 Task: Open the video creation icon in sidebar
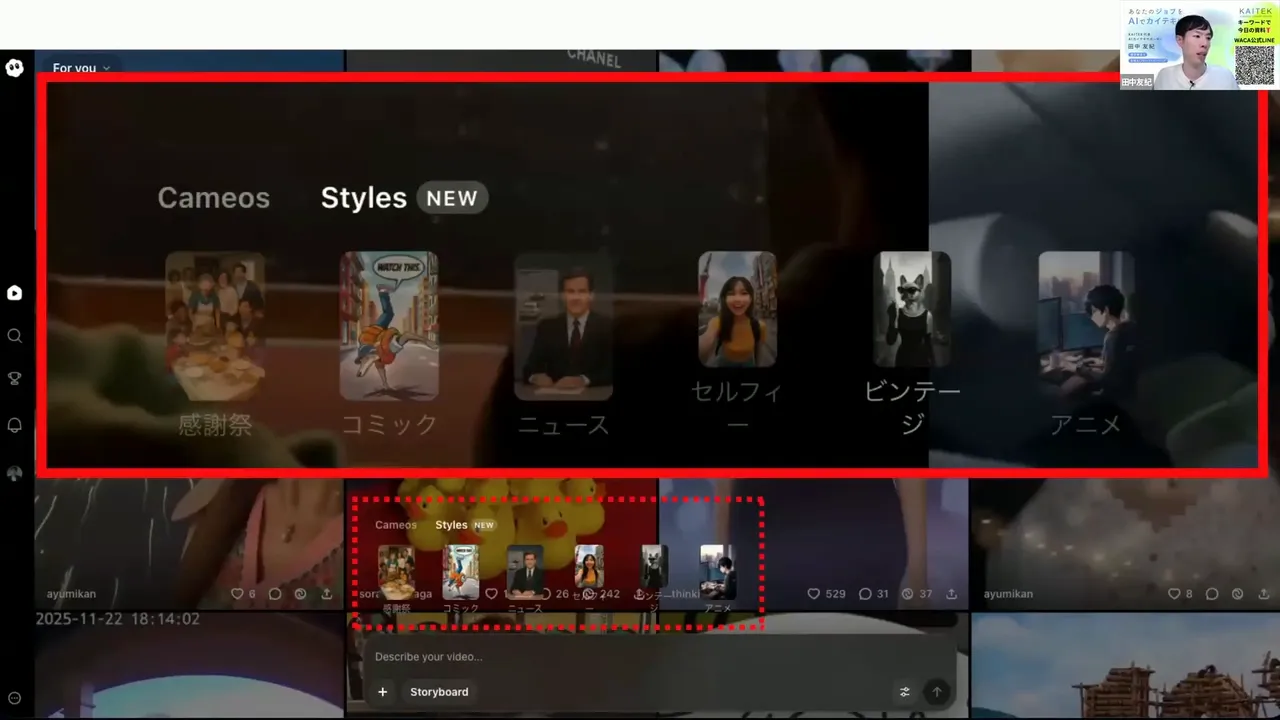click(x=14, y=293)
